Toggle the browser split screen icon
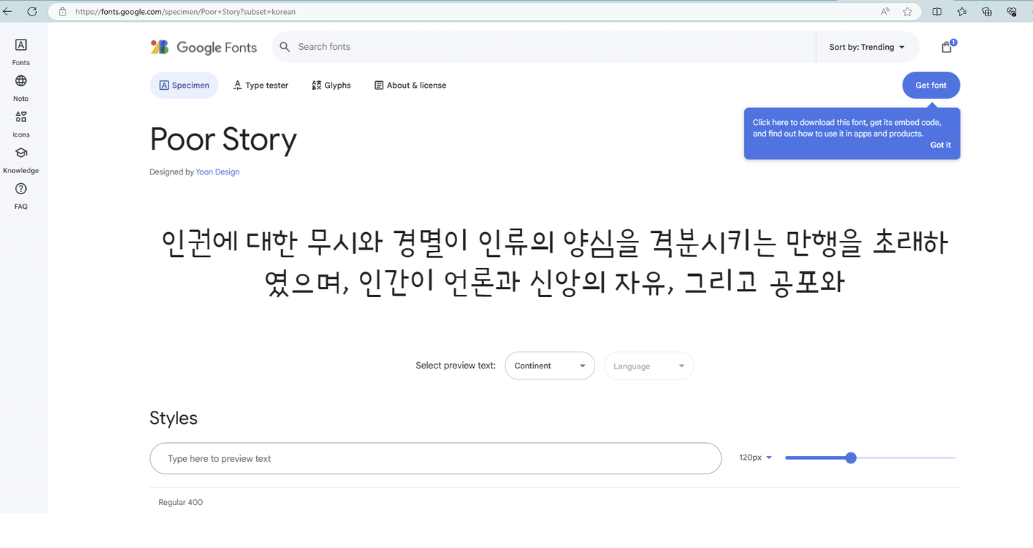Viewport: 1033px width, 548px height. pyautogui.click(x=937, y=11)
